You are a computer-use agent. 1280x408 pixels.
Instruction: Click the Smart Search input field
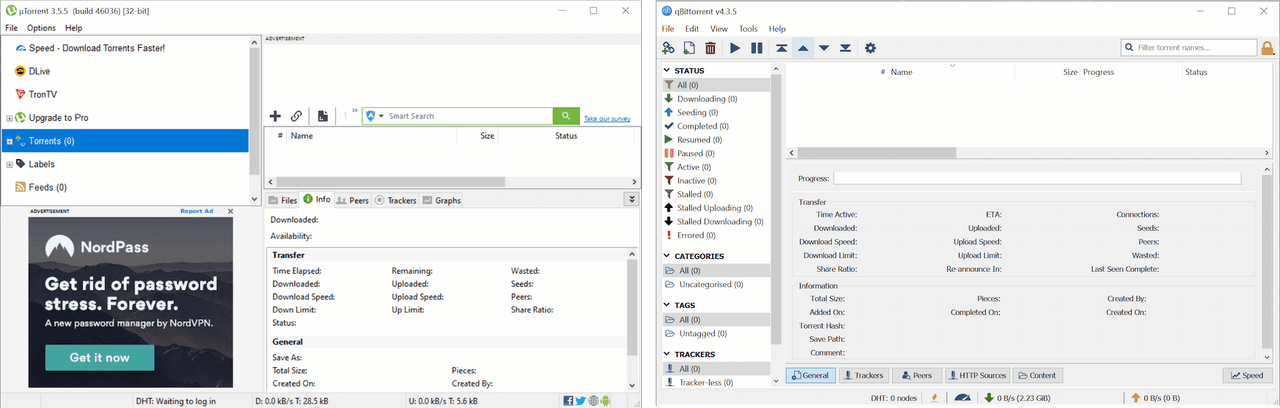pyautogui.click(x=468, y=116)
